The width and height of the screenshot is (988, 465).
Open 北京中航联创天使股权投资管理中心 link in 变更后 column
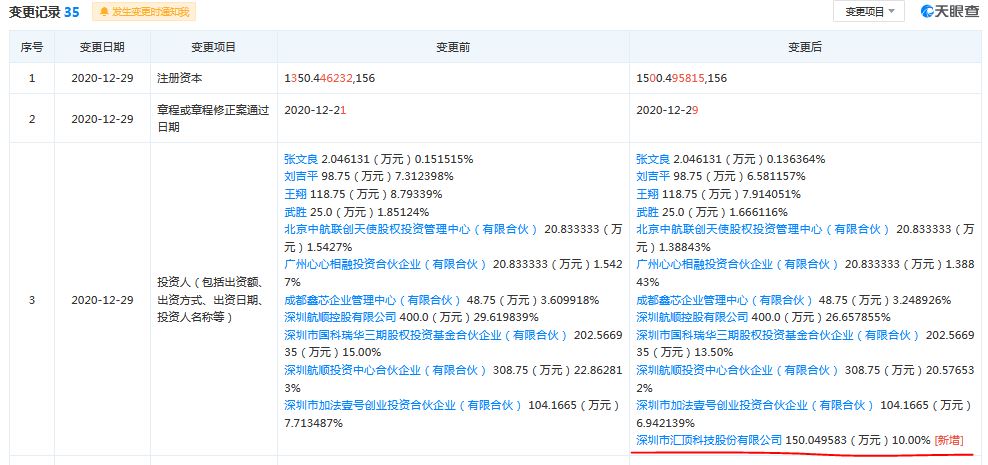tap(763, 229)
